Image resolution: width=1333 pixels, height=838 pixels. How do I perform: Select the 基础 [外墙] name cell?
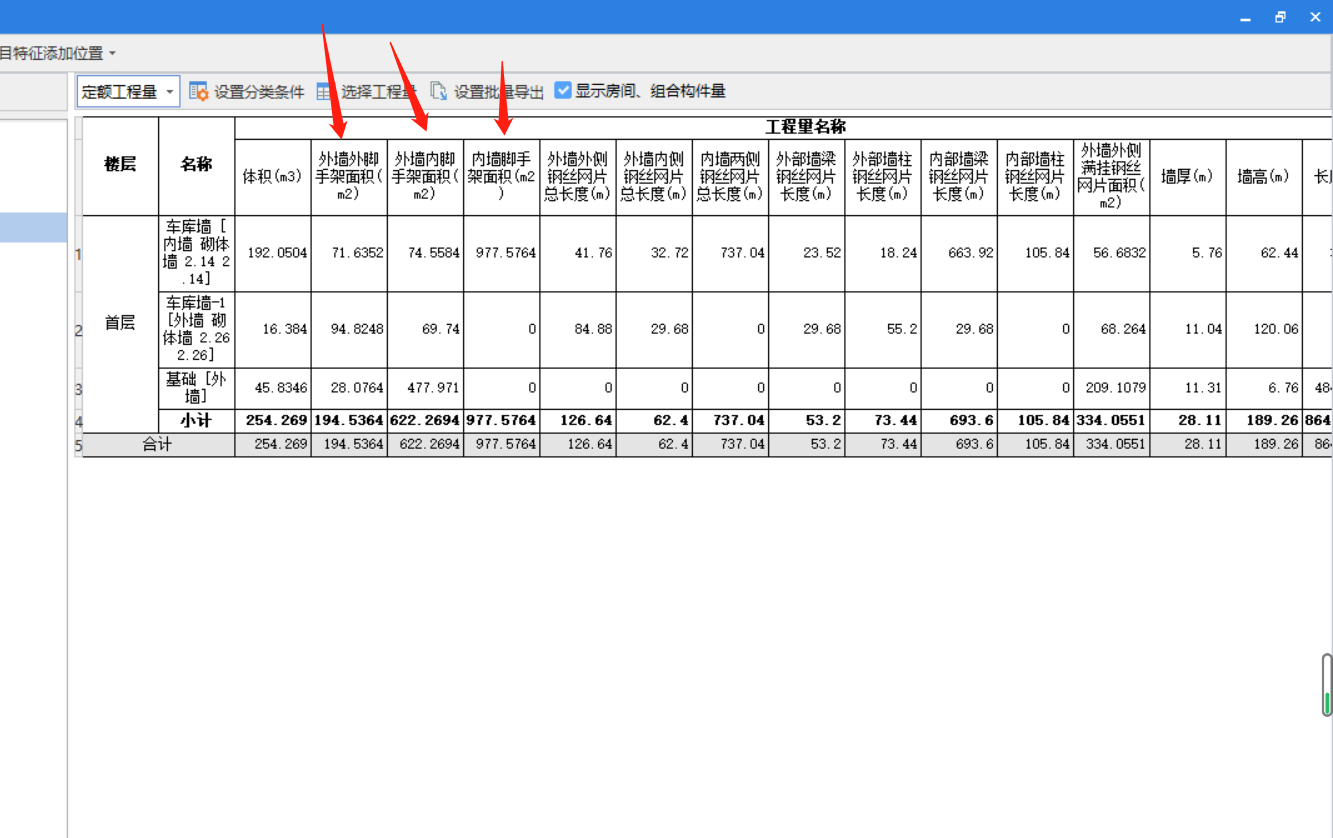[x=197, y=388]
